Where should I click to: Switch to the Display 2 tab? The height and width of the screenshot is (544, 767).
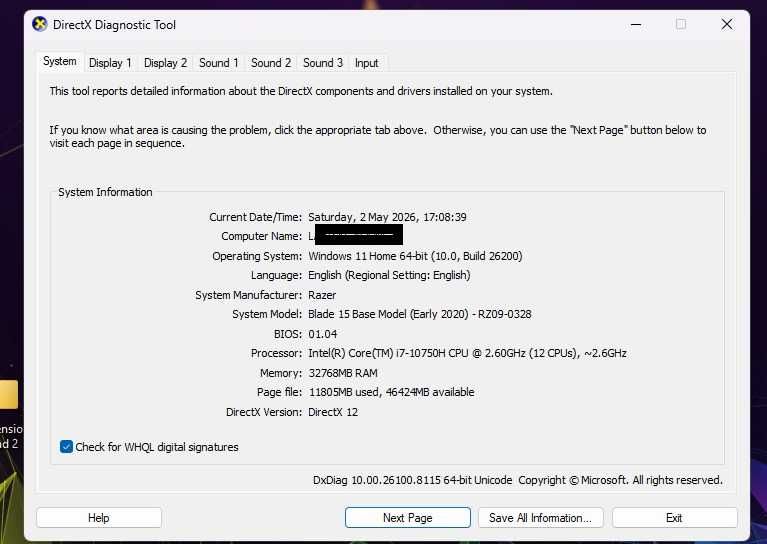(165, 63)
